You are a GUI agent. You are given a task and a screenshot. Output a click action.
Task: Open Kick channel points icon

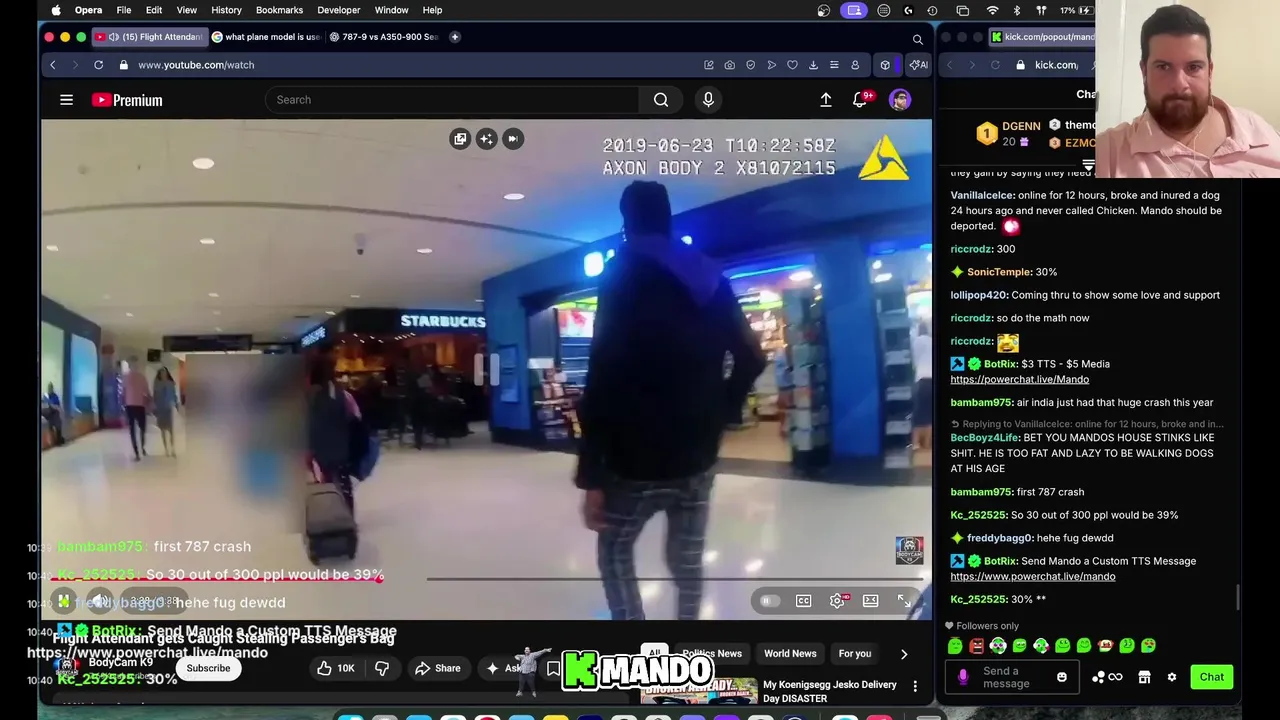[x=1106, y=677]
